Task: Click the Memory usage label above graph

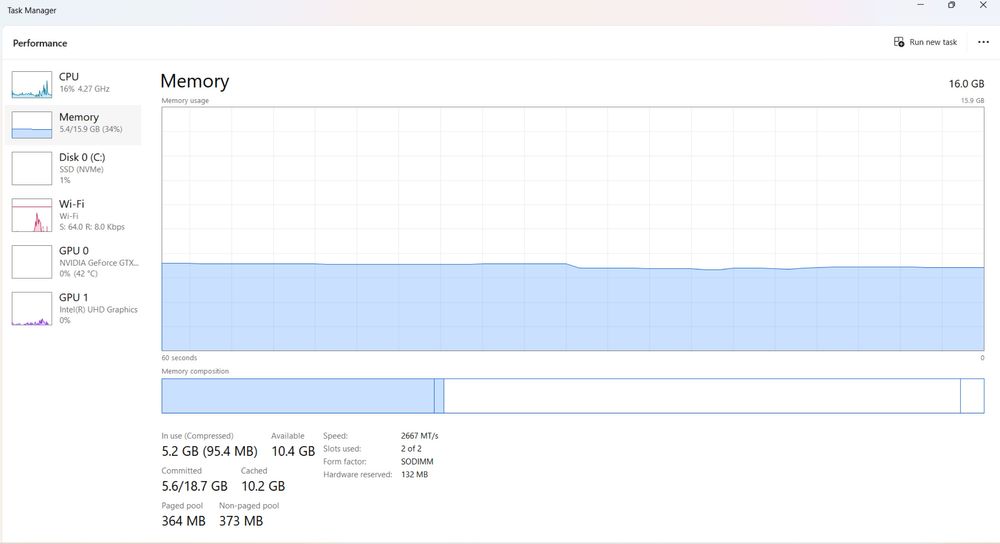Action: coord(185,101)
